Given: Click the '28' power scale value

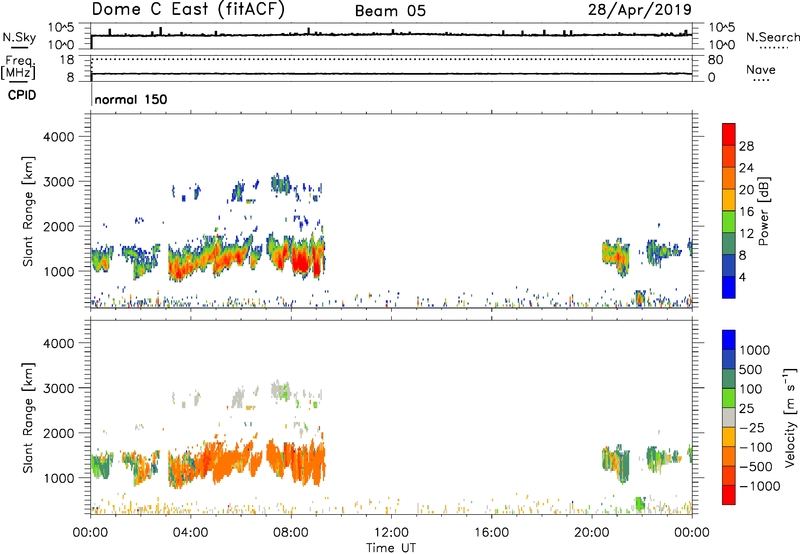Looking at the screenshot, I should [x=746, y=146].
